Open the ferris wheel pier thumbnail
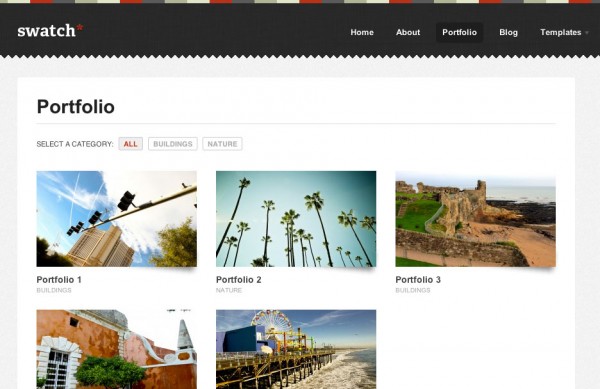This screenshot has height=389, width=600. click(x=296, y=349)
